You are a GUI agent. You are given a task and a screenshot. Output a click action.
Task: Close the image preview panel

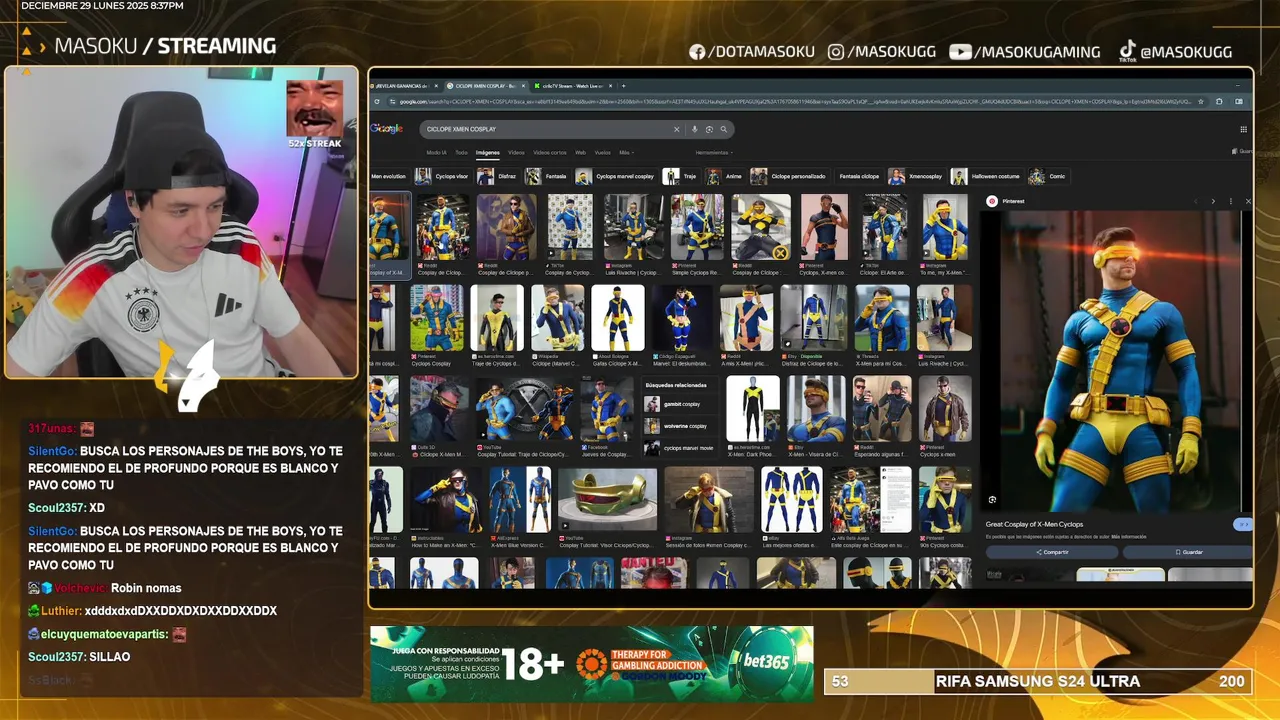click(x=1248, y=201)
